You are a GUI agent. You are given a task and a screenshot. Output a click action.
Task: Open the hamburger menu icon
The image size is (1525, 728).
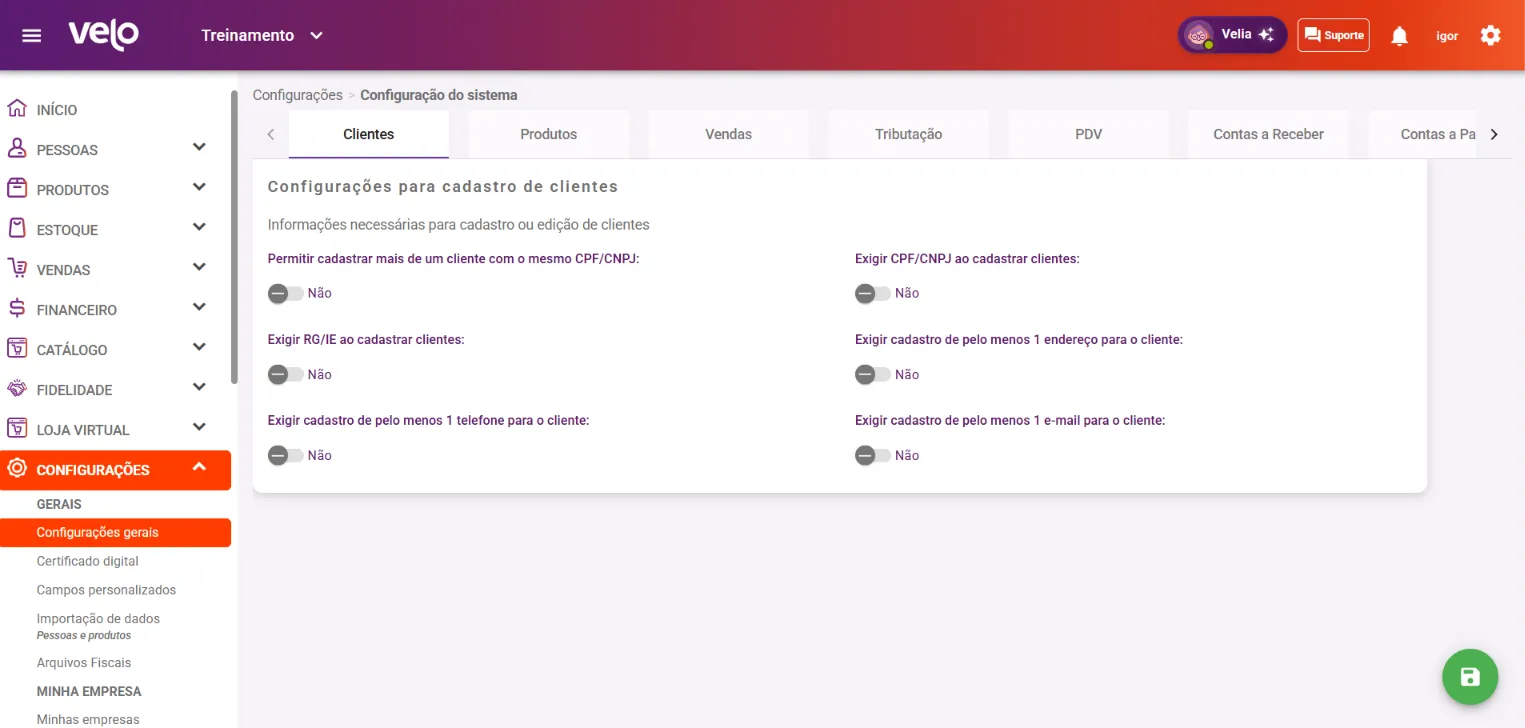pos(32,35)
